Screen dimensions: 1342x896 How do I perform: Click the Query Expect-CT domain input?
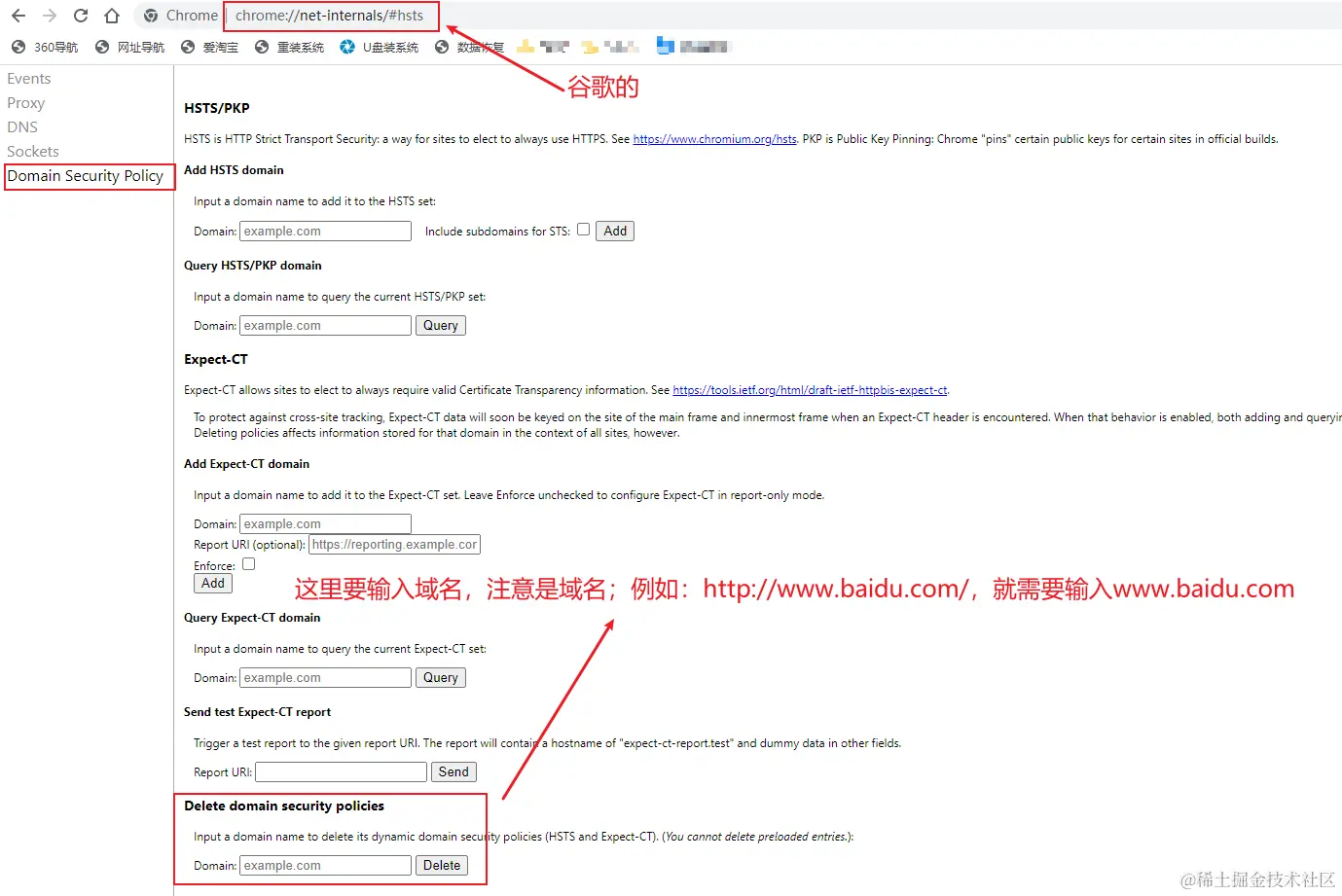325,677
